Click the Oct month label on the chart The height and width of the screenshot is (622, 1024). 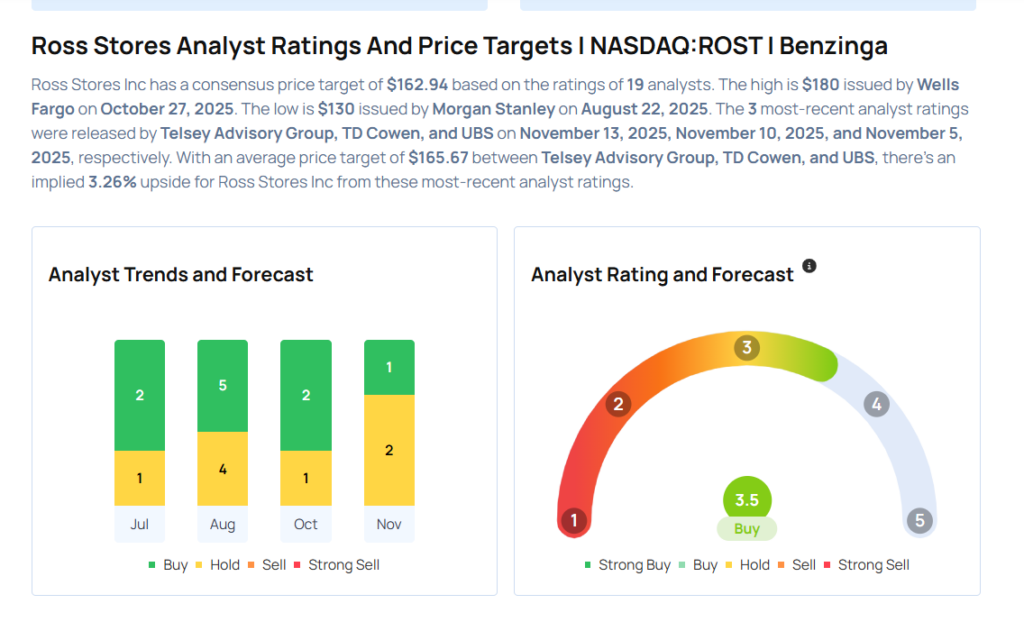click(306, 525)
